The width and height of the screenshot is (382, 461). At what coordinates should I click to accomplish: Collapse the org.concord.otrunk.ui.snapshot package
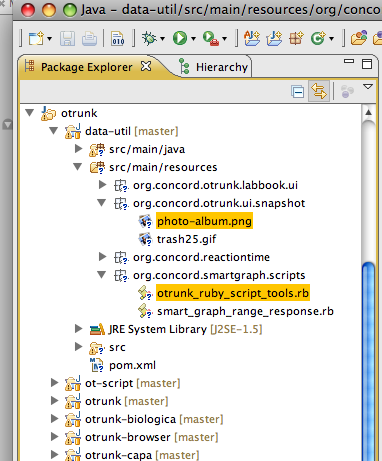coord(102,203)
